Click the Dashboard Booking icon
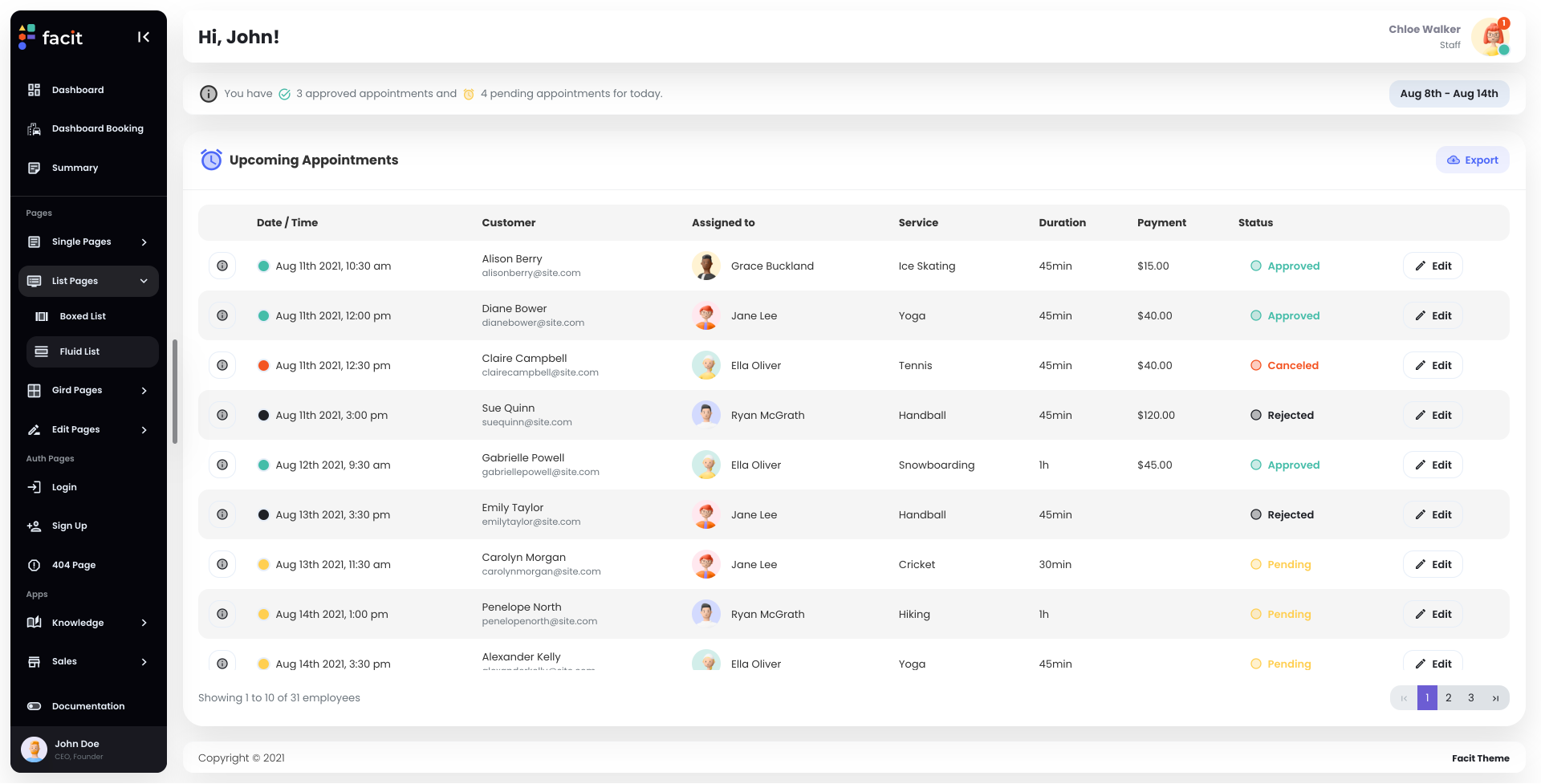This screenshot has height=784, width=1541. (34, 128)
